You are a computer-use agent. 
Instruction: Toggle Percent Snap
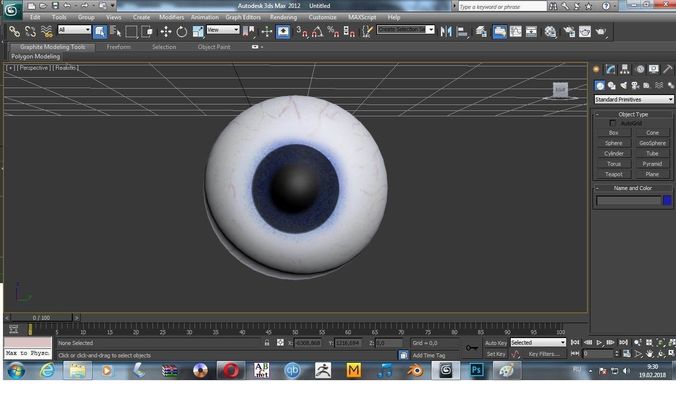[x=333, y=31]
